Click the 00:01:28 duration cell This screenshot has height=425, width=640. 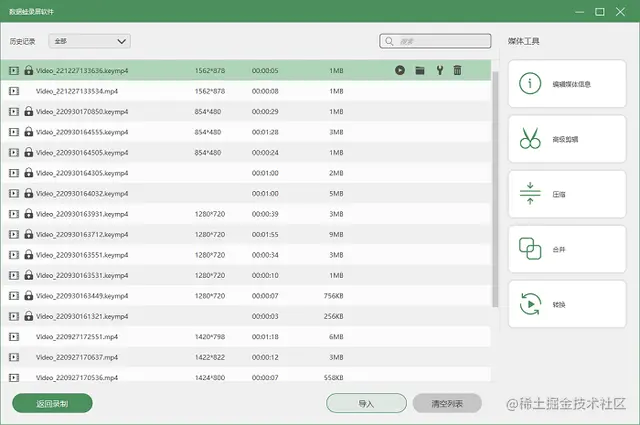pos(265,132)
